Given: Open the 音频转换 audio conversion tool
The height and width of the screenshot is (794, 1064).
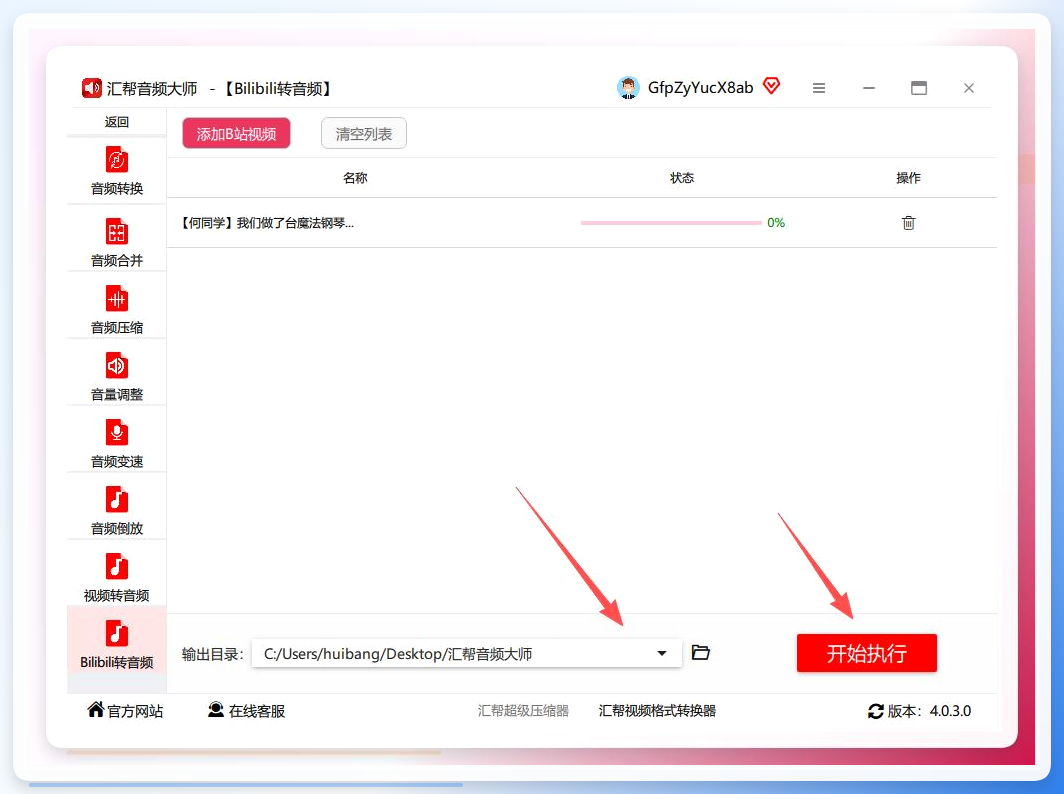Looking at the screenshot, I should click(117, 171).
